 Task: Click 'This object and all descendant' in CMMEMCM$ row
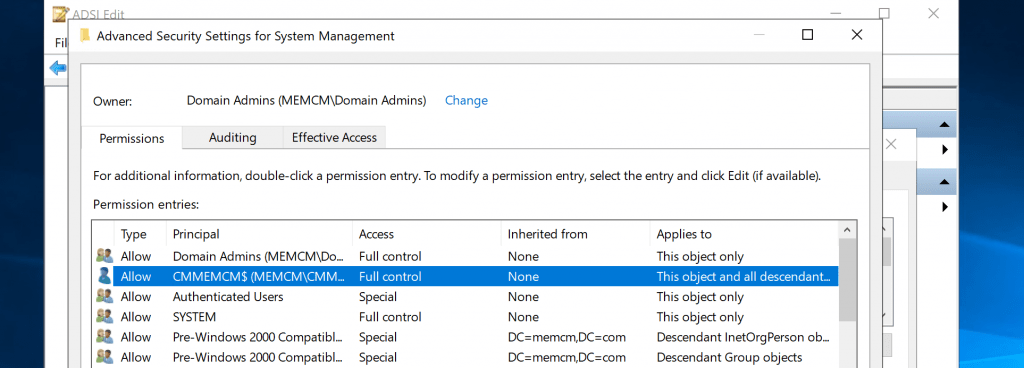[743, 277]
